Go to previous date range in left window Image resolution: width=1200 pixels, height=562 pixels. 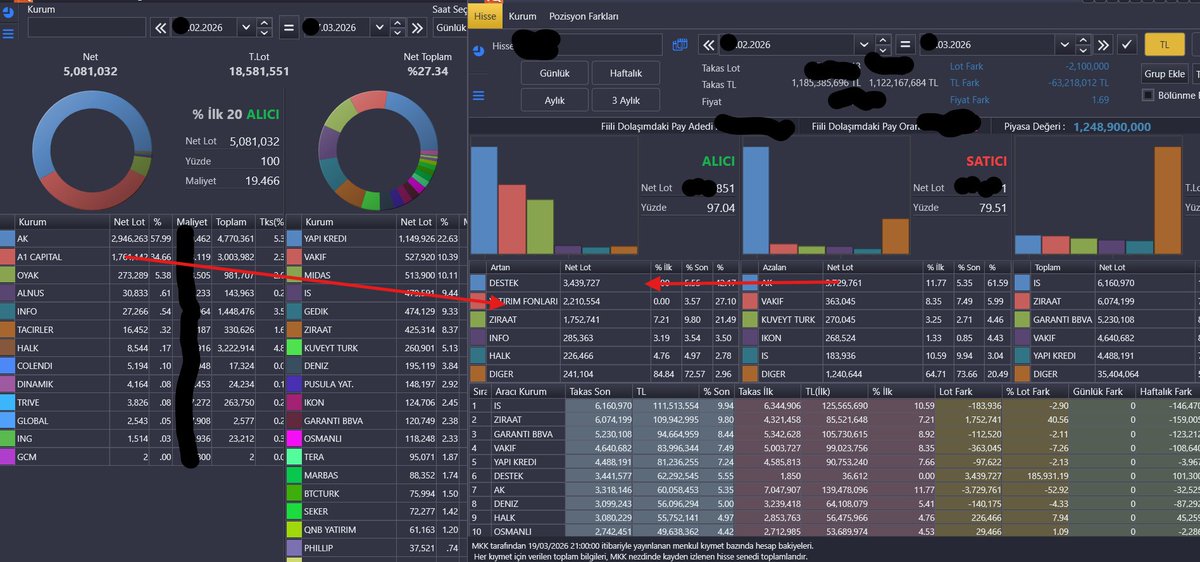coord(160,28)
